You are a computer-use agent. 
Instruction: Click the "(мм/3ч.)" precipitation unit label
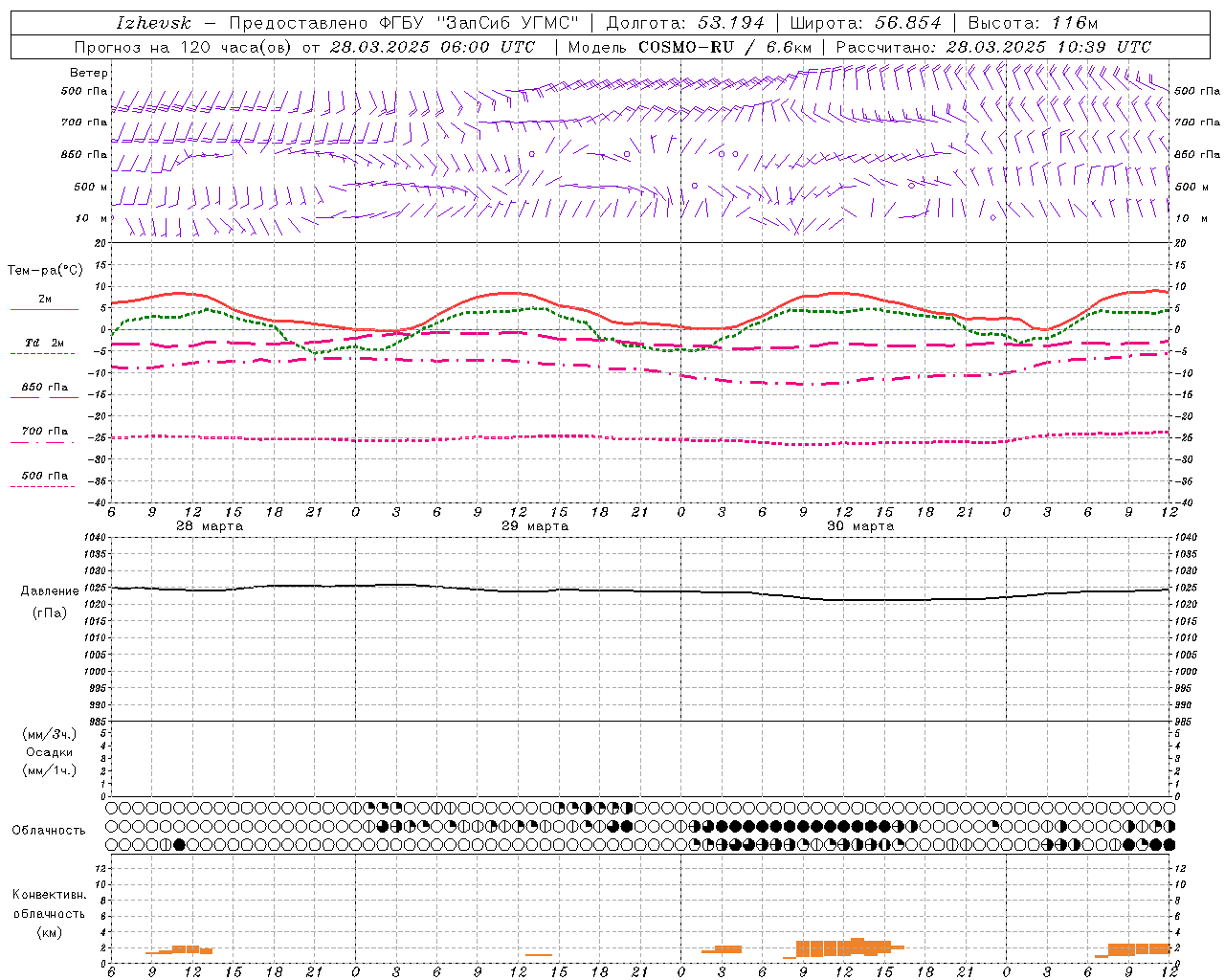pos(50,734)
